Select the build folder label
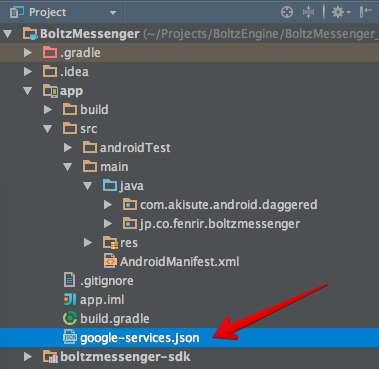The width and height of the screenshot is (379, 369). (x=94, y=110)
